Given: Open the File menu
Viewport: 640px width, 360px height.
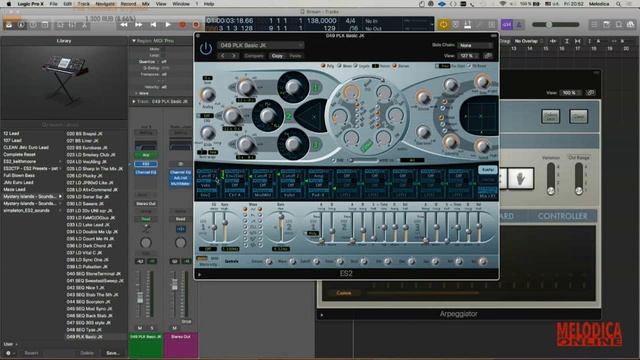Looking at the screenshot, I should [x=53, y=4].
